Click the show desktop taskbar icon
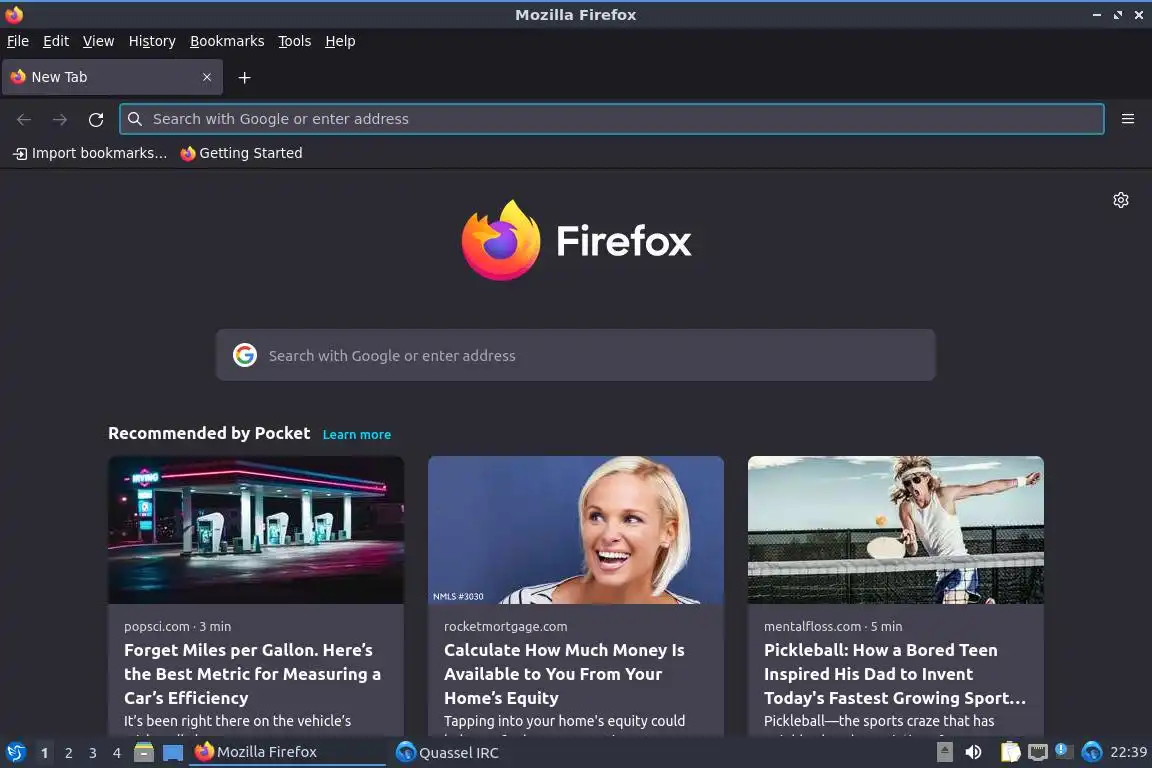Screen dimensions: 1152x768 pos(173,752)
